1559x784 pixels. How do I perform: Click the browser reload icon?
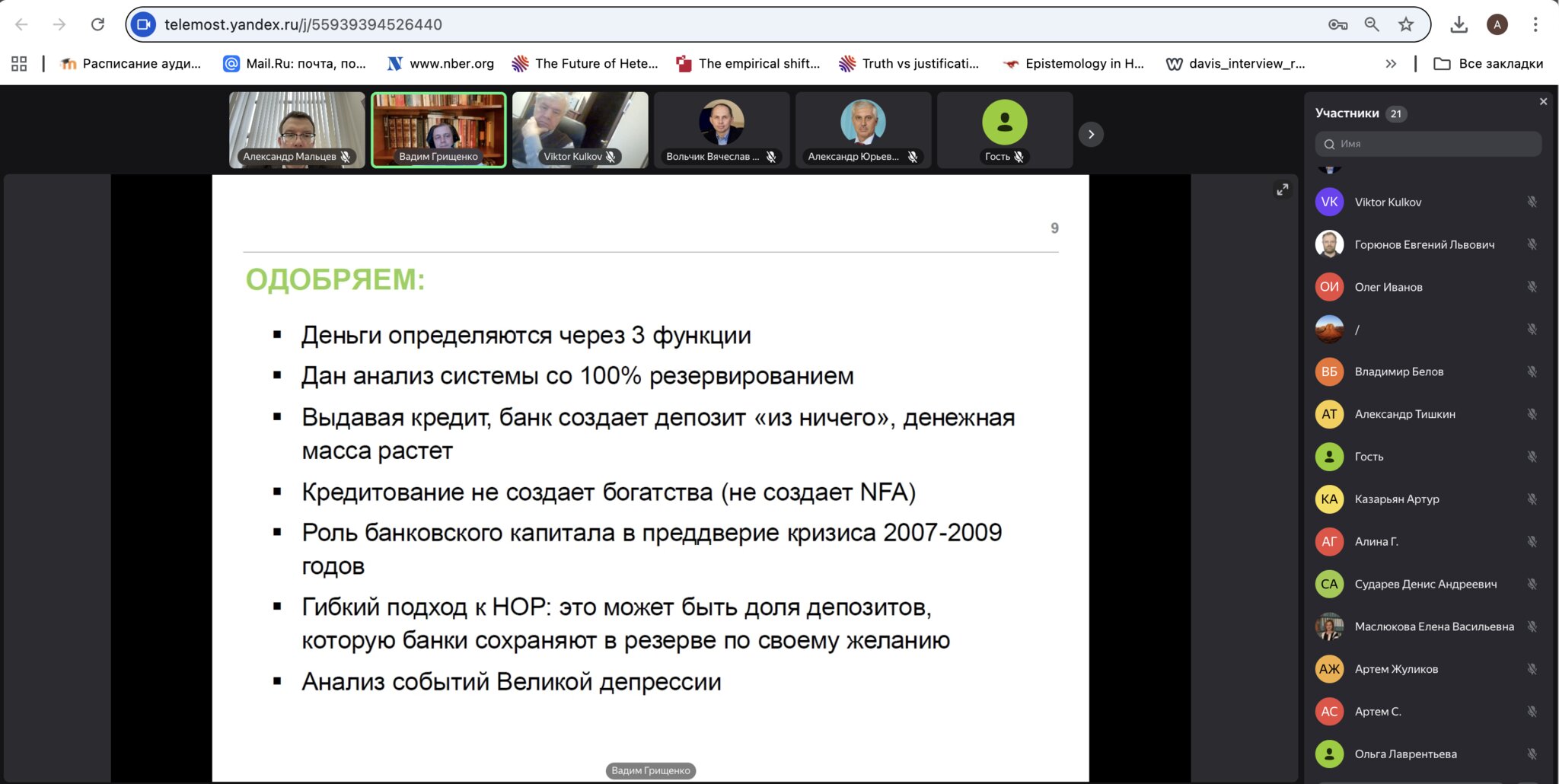click(x=97, y=24)
